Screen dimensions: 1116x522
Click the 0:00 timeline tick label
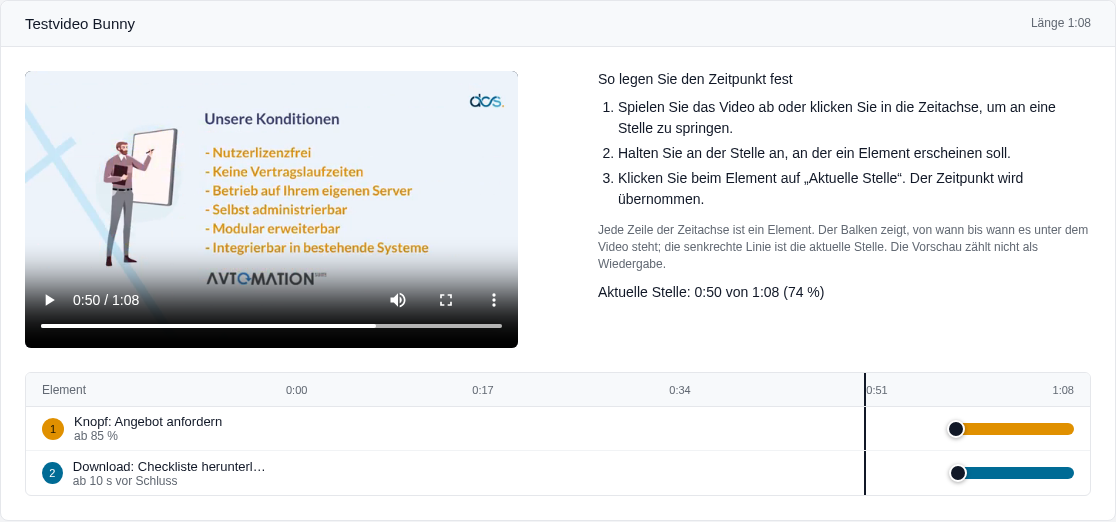coord(297,390)
